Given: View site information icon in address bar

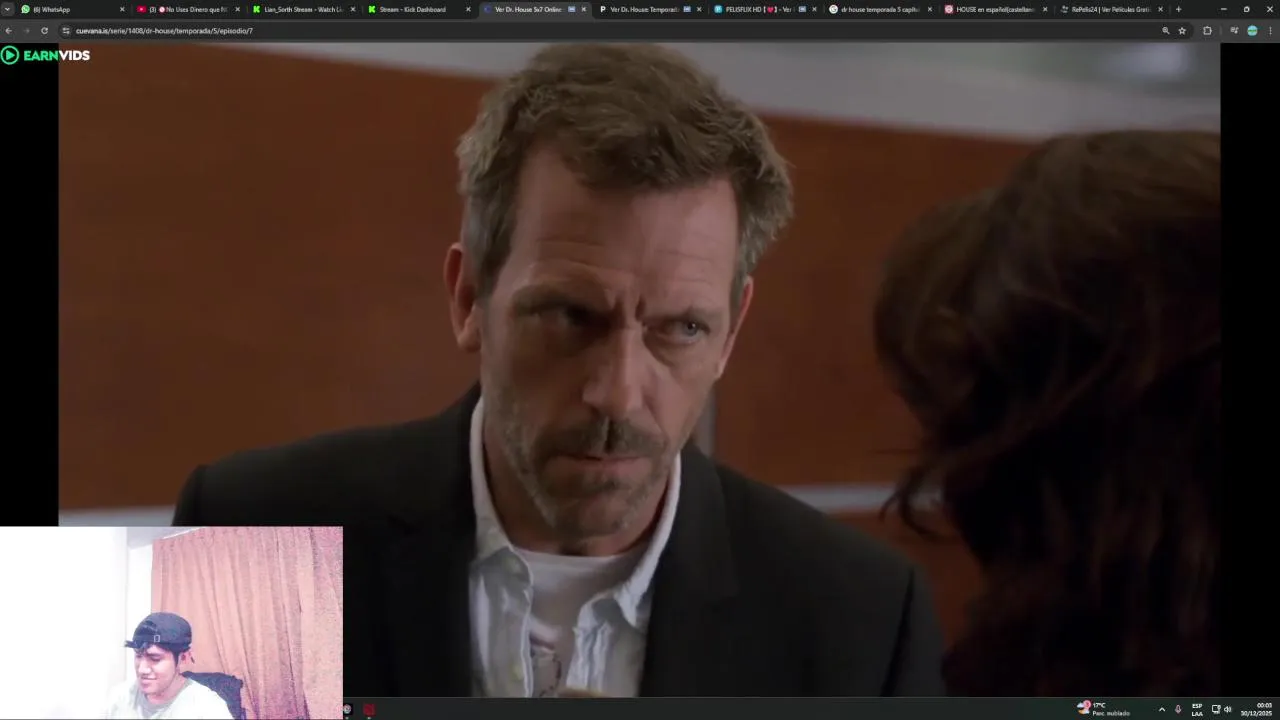Looking at the screenshot, I should pyautogui.click(x=66, y=31).
